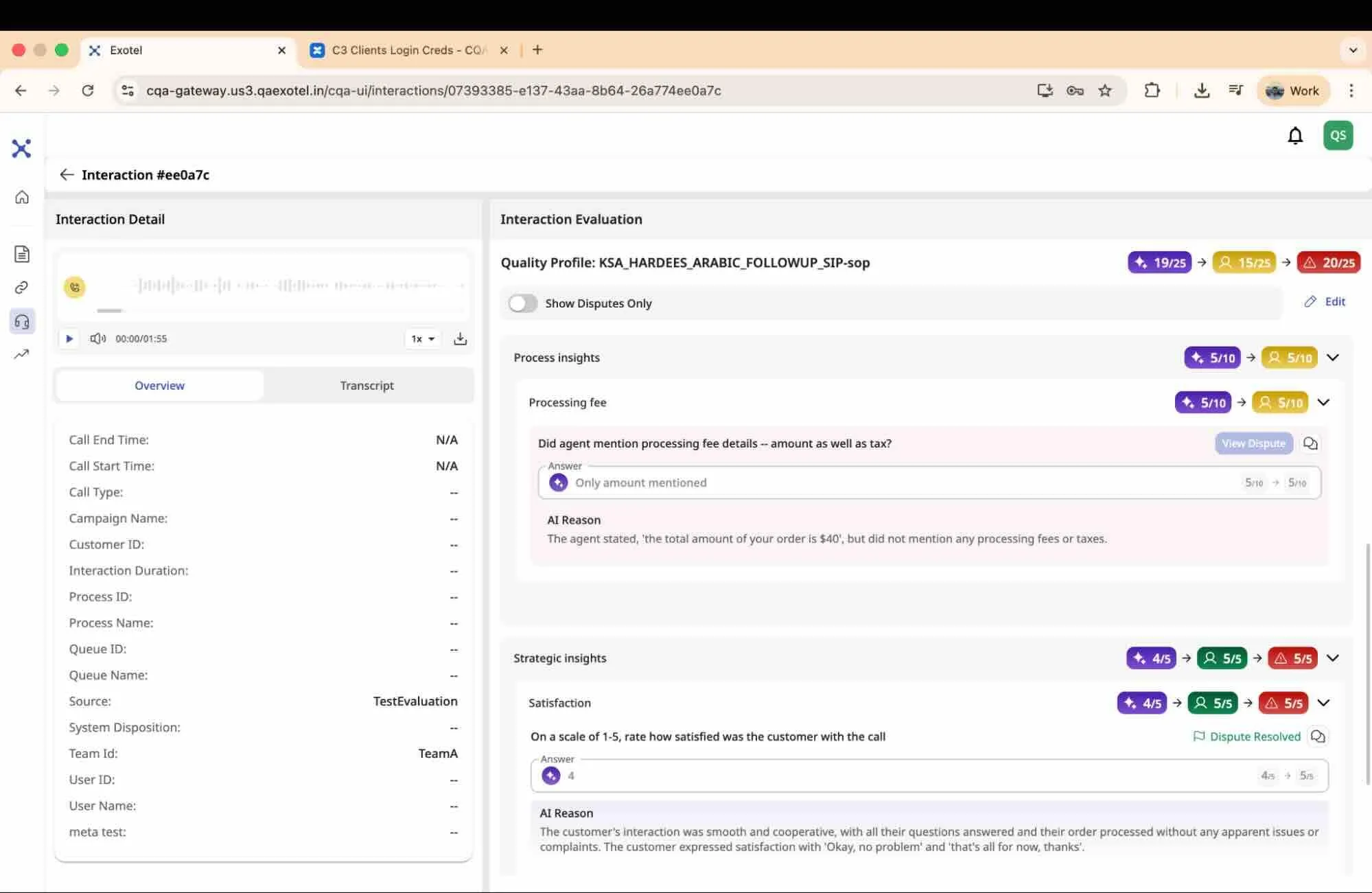Mute the audio player volume
1372x893 pixels.
coord(98,338)
